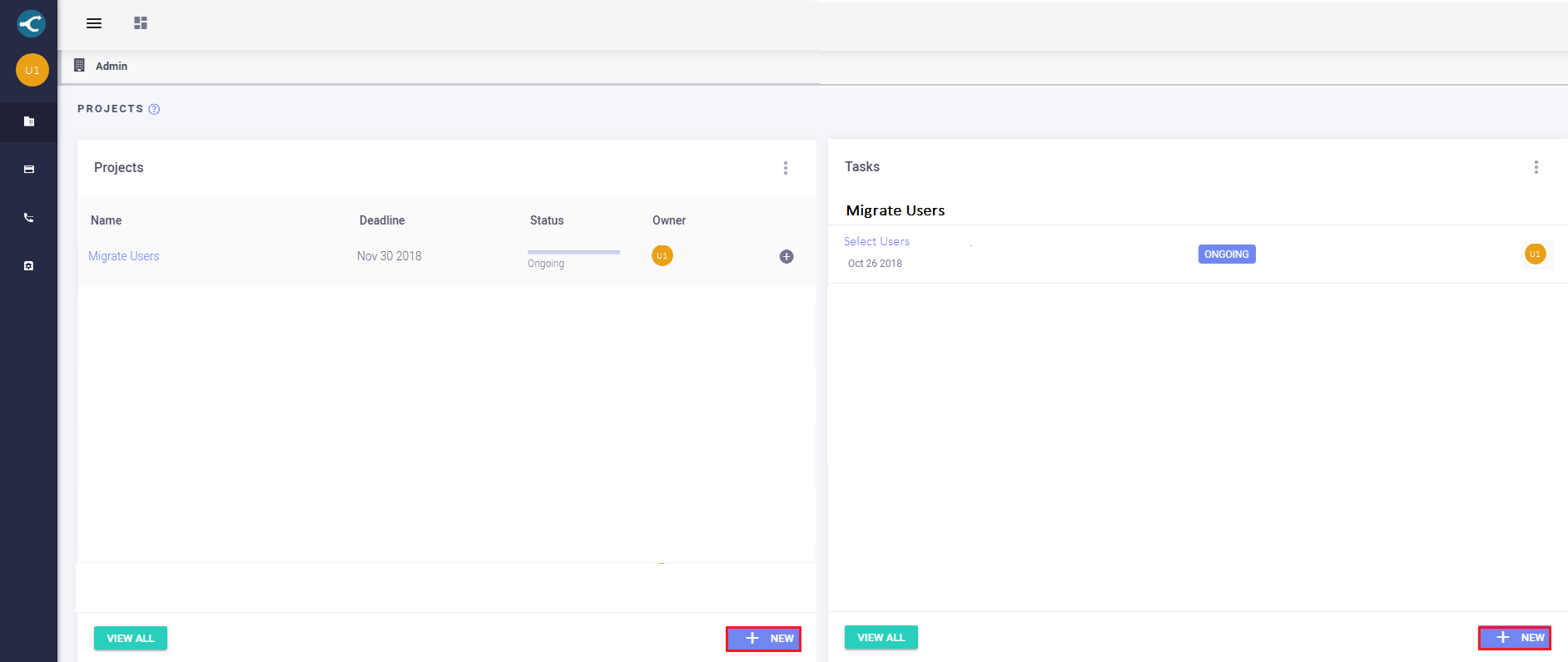Image resolution: width=1568 pixels, height=662 pixels.
Task: Click the app logo in the sidebar
Action: click(x=31, y=23)
